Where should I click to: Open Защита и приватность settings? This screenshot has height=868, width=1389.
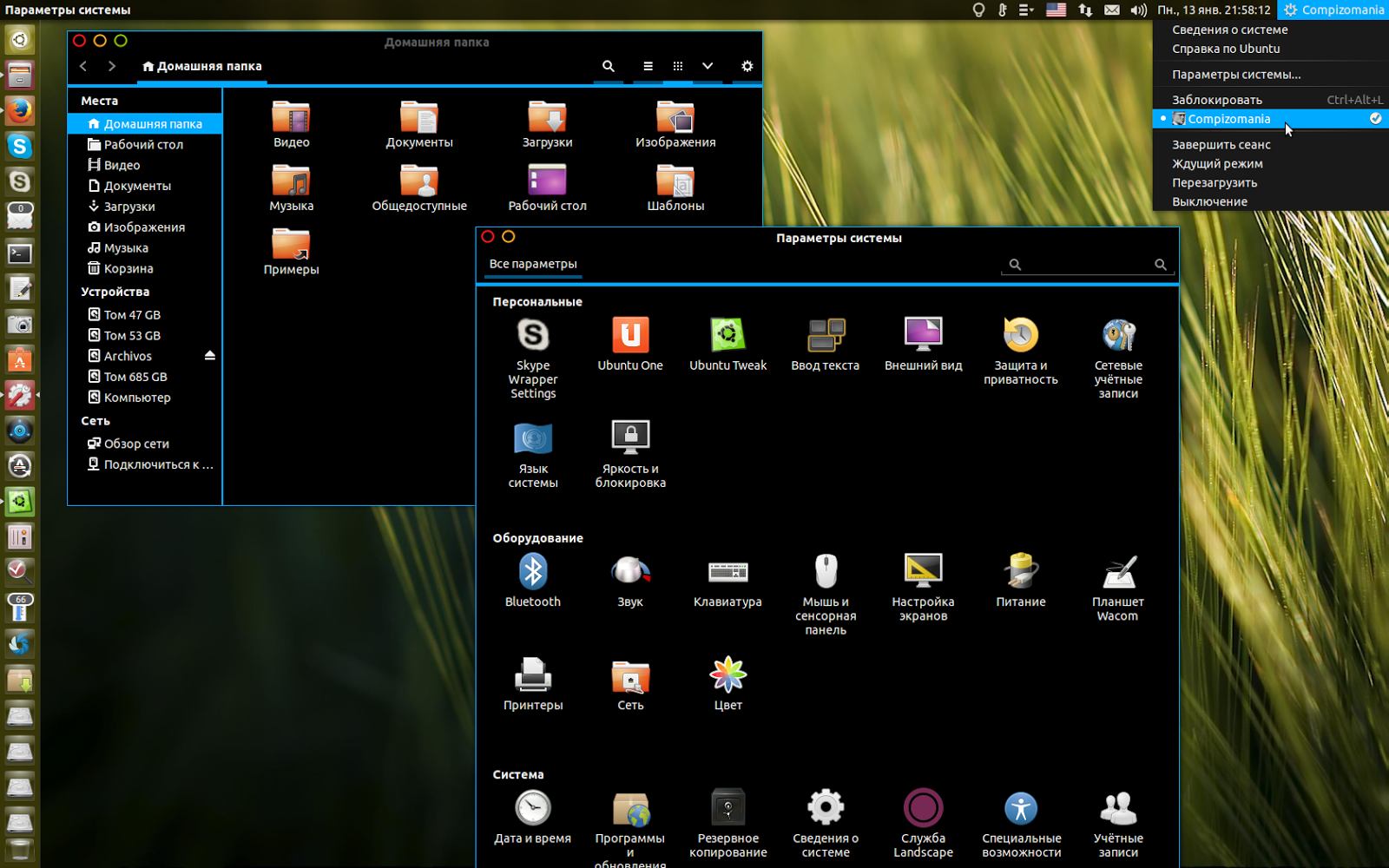tap(1021, 352)
